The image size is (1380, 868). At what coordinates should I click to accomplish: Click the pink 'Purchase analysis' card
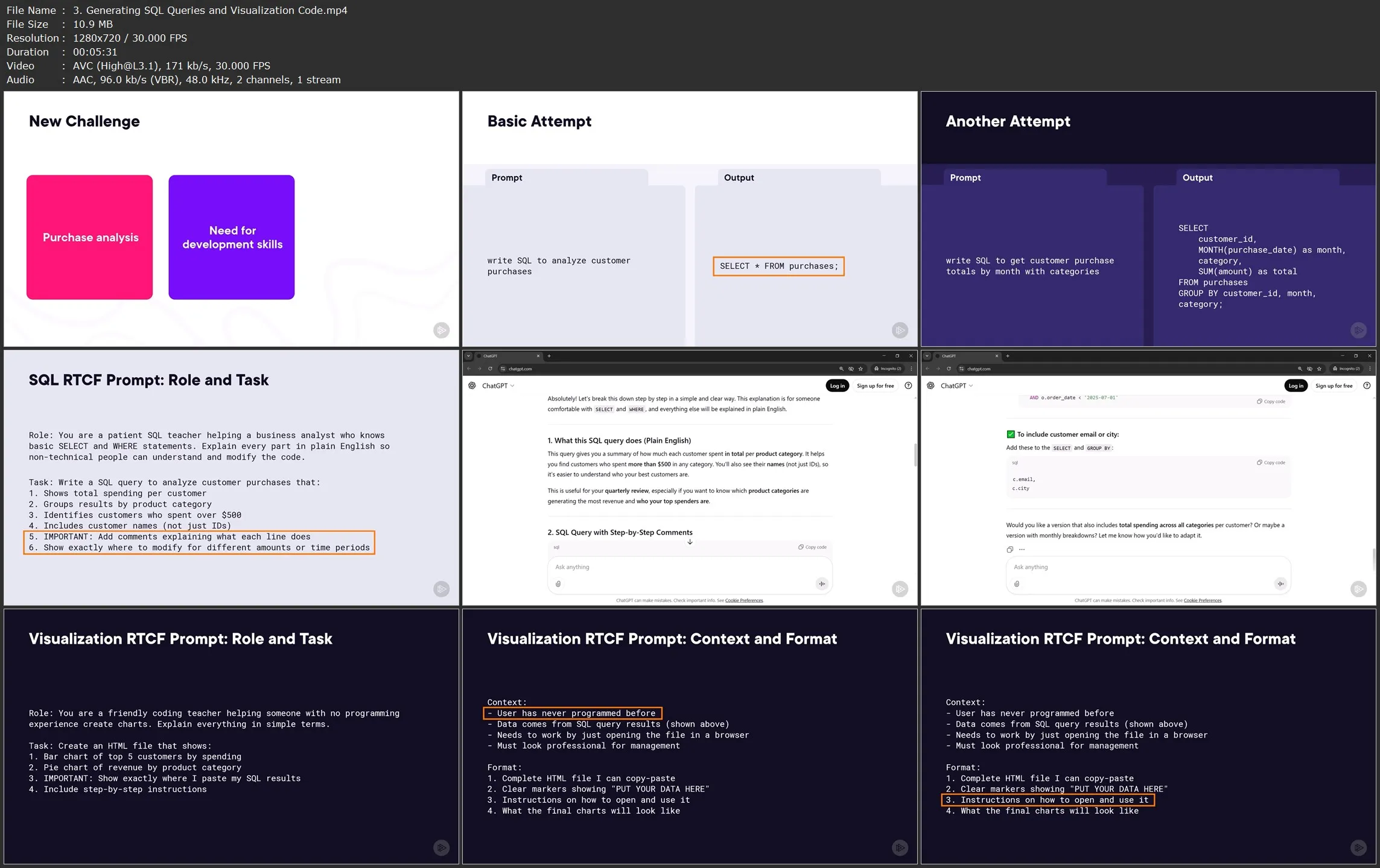coord(90,237)
